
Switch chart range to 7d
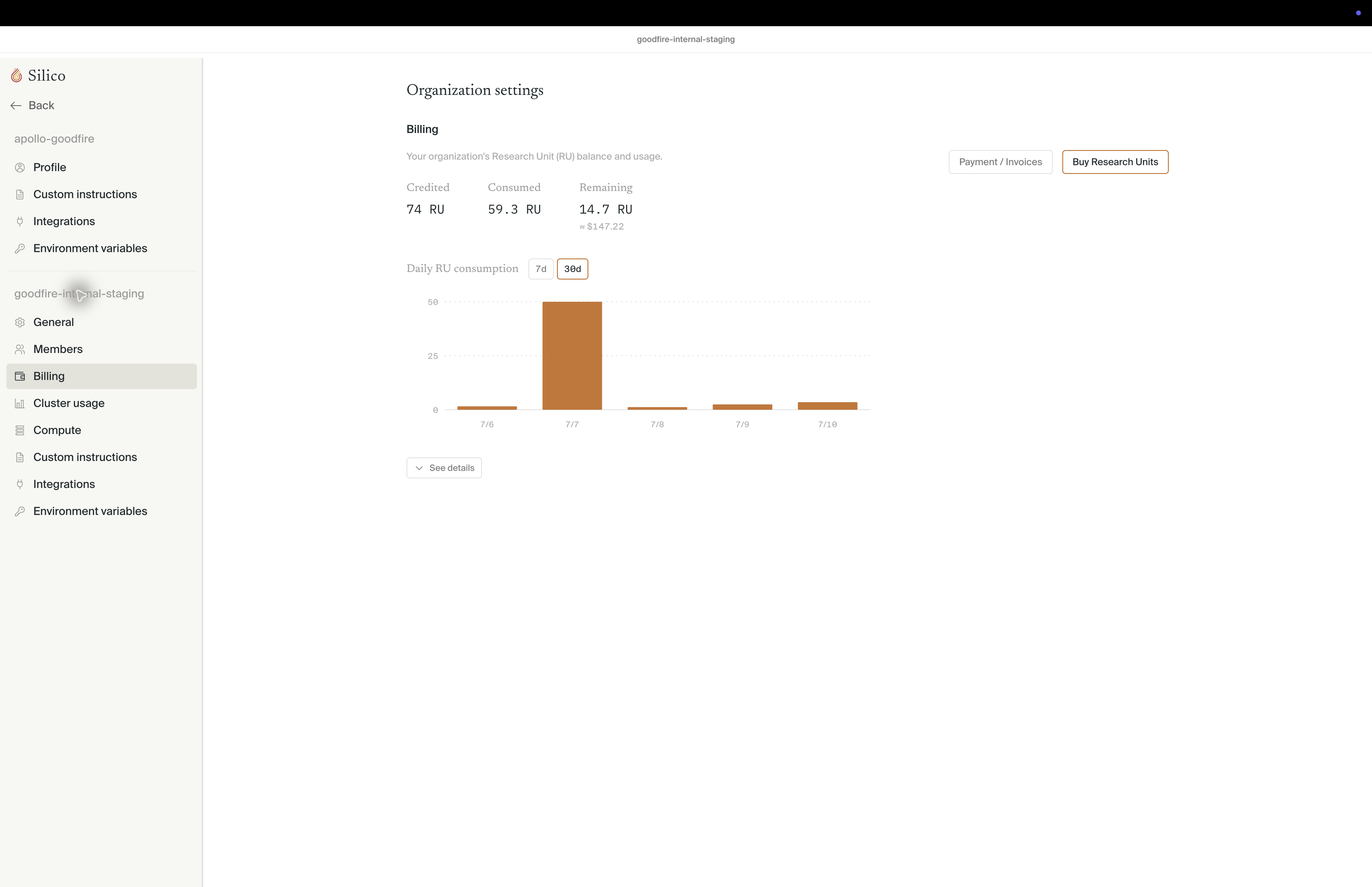[541, 269]
